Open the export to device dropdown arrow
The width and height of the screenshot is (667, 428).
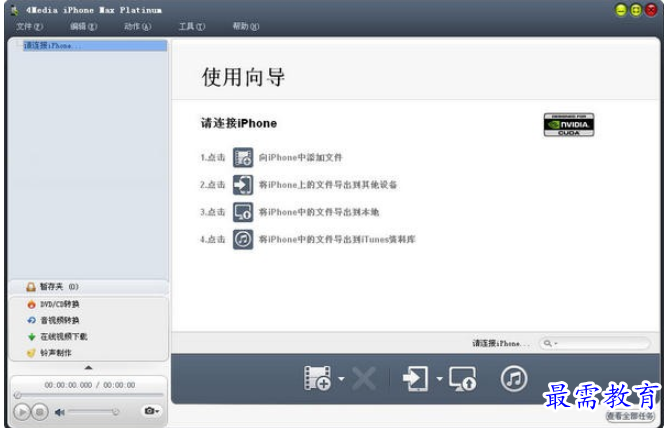click(439, 378)
